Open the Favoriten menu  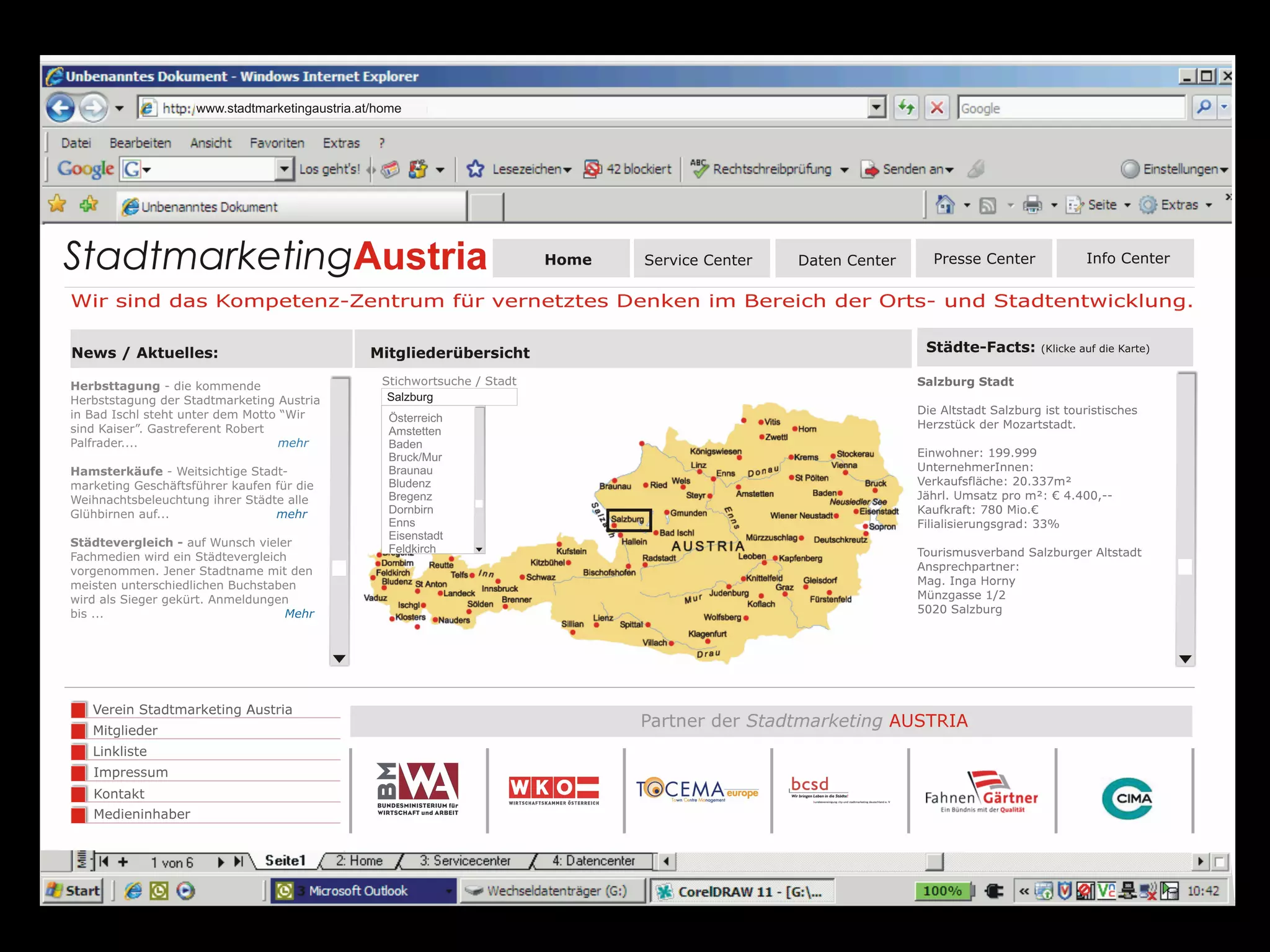coord(277,143)
